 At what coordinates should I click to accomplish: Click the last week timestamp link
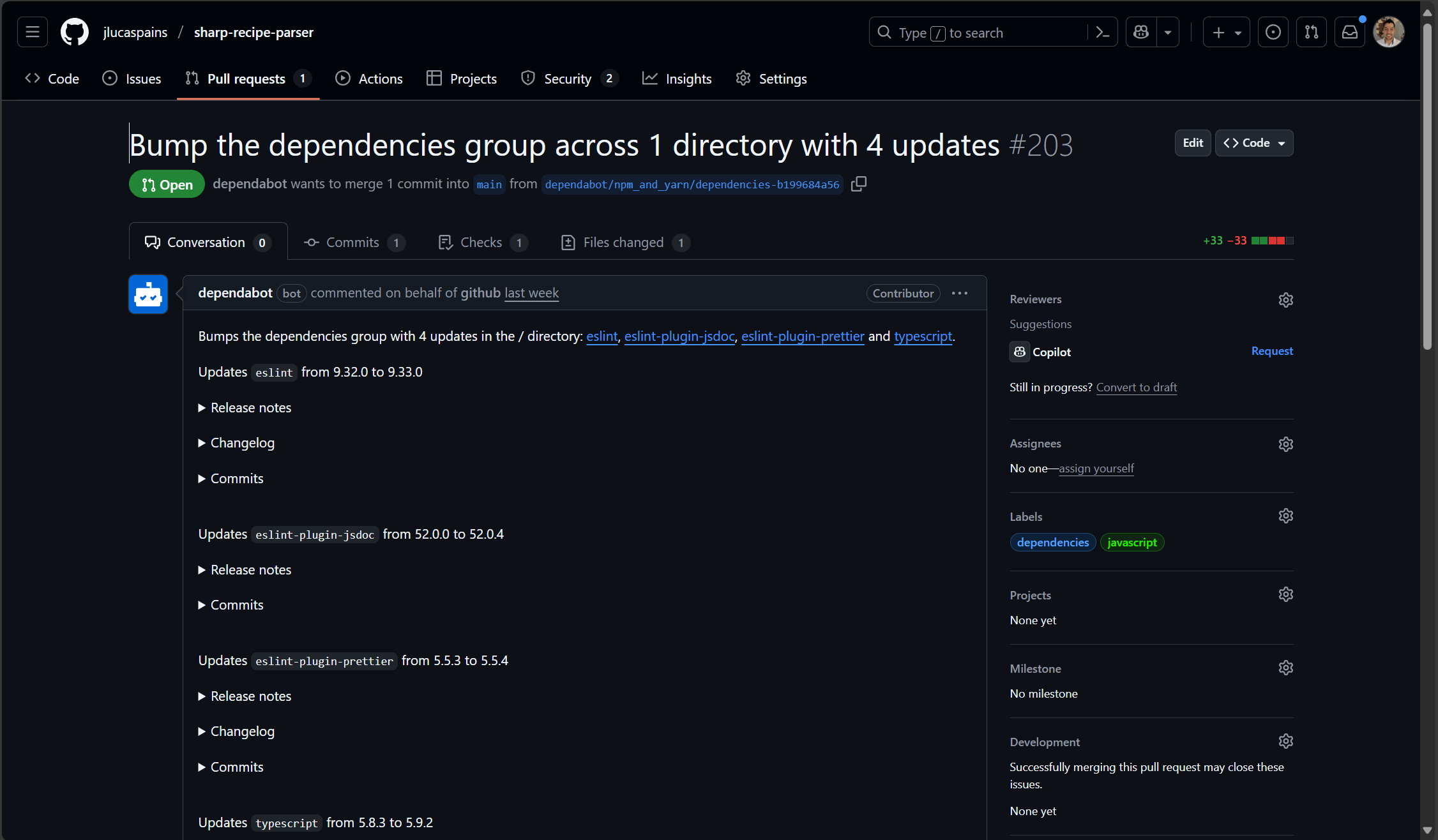tap(531, 293)
